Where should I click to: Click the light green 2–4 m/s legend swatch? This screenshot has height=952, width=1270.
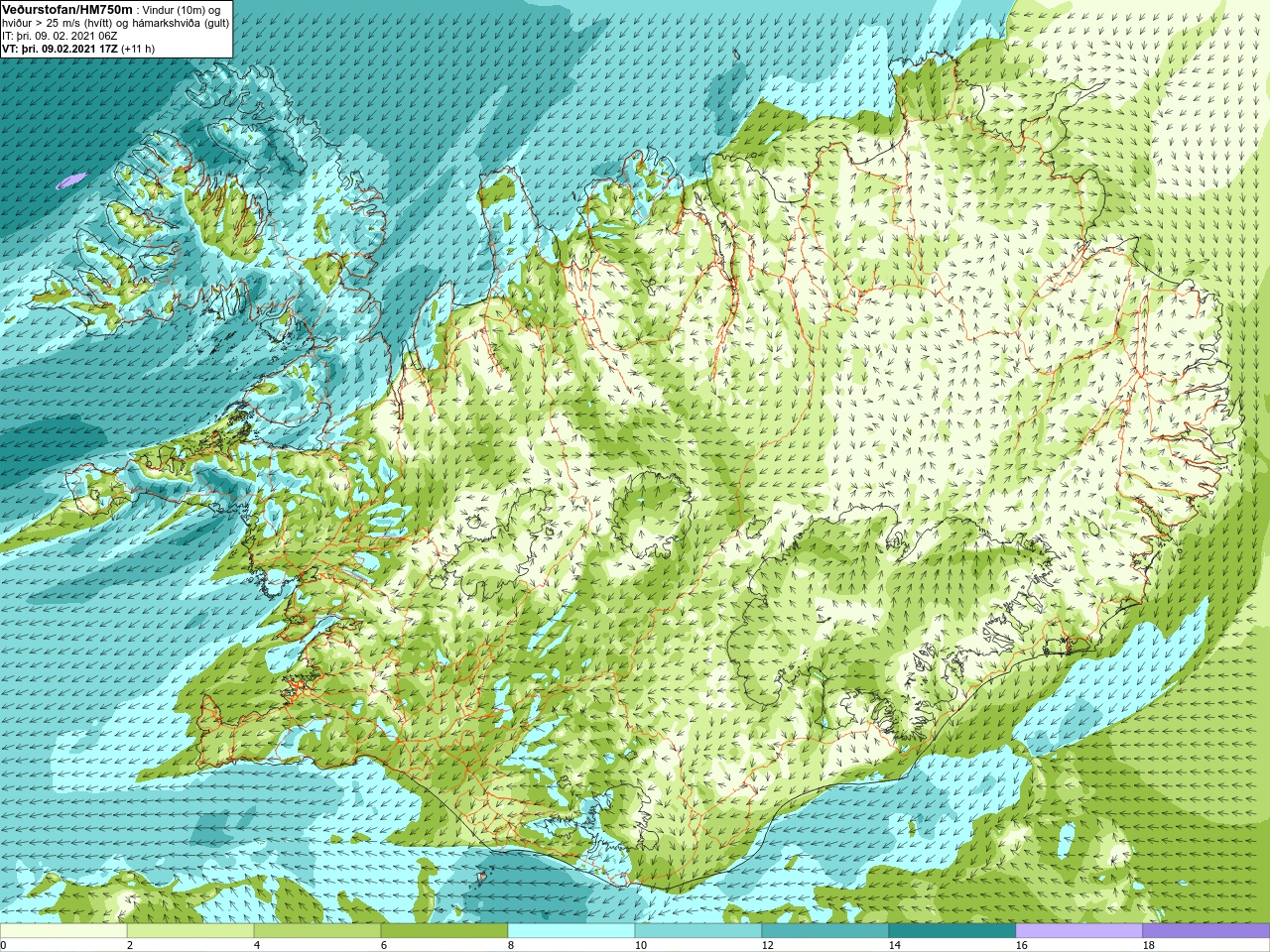click(x=190, y=931)
